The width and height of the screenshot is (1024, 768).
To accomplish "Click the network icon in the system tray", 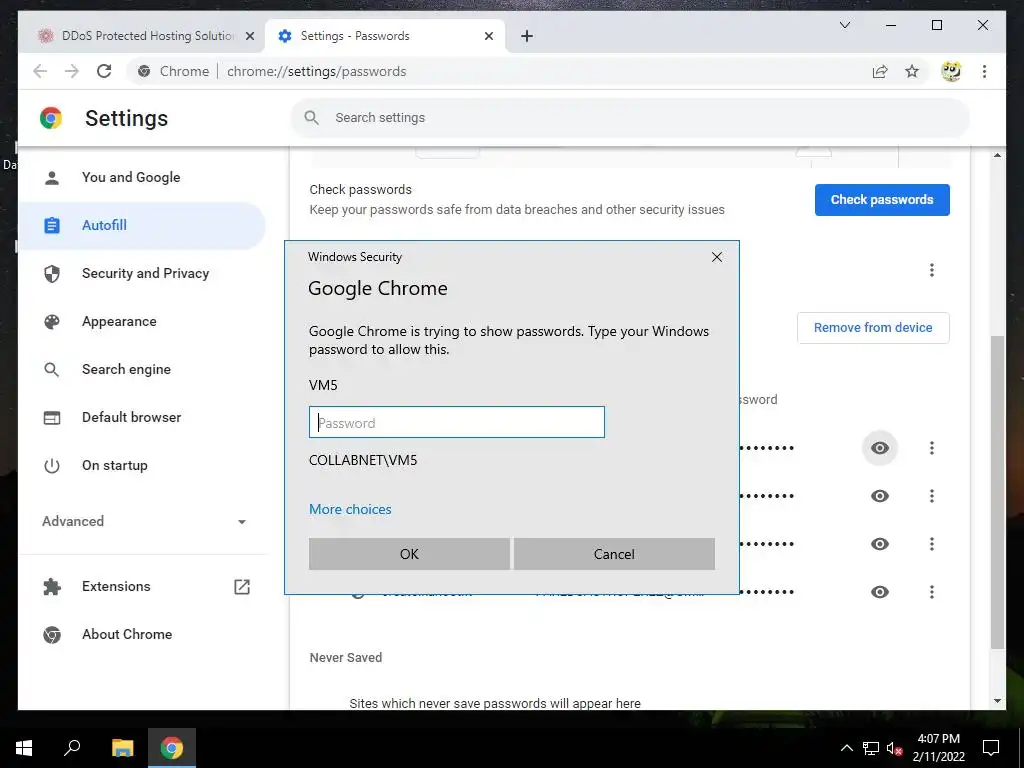I will click(871, 748).
